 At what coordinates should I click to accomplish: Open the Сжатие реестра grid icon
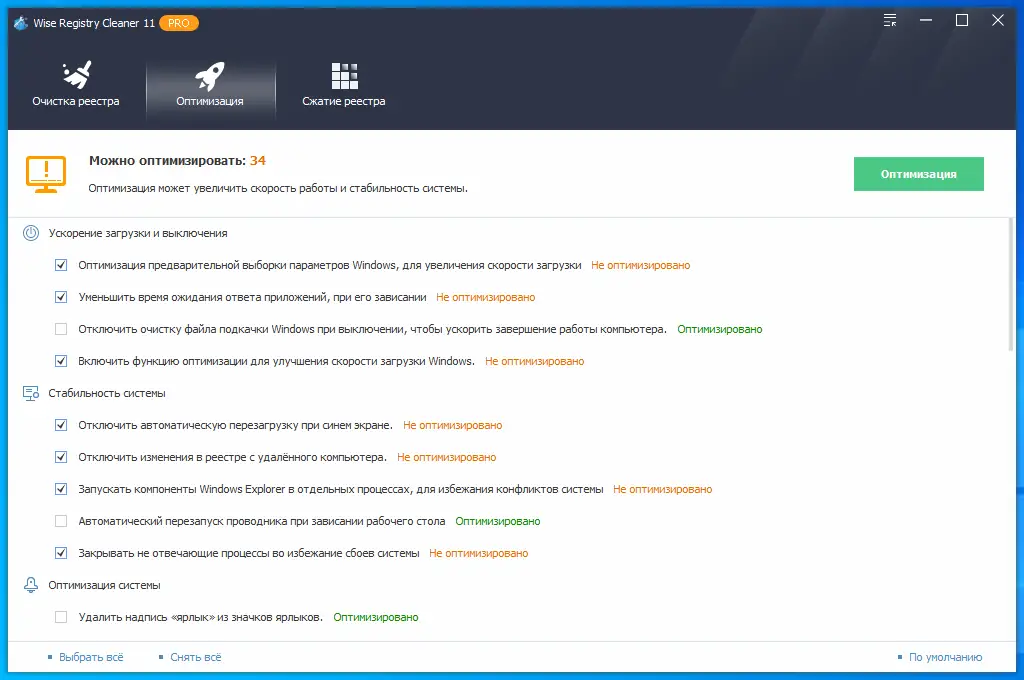344,76
